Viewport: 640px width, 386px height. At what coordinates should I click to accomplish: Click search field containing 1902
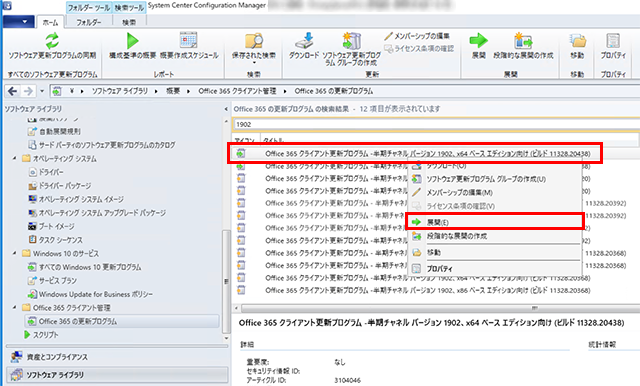coord(436,124)
